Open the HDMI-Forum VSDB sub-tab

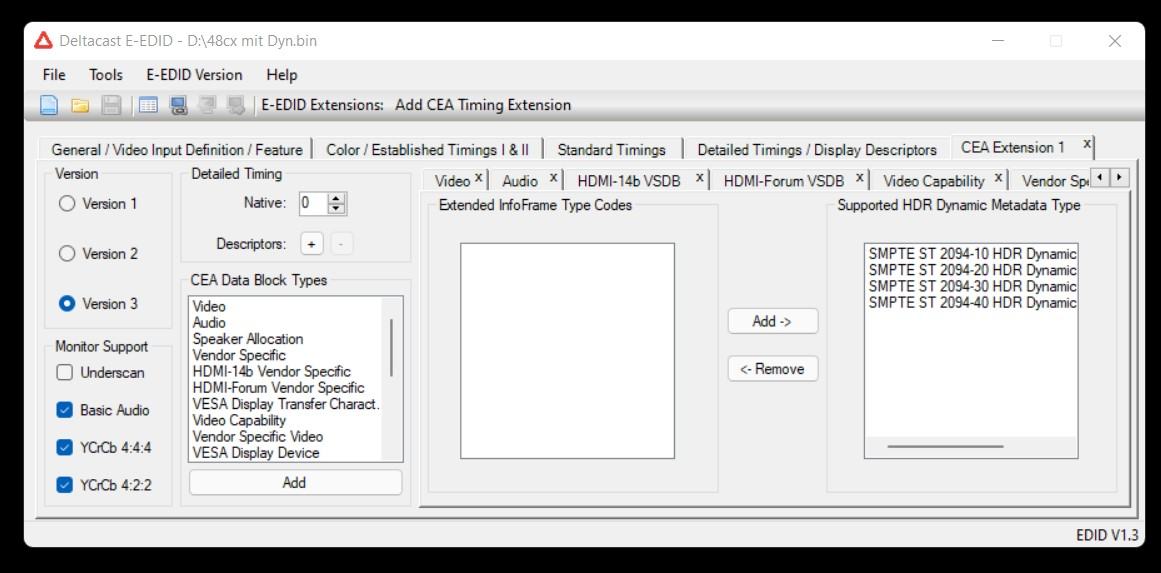coord(784,181)
